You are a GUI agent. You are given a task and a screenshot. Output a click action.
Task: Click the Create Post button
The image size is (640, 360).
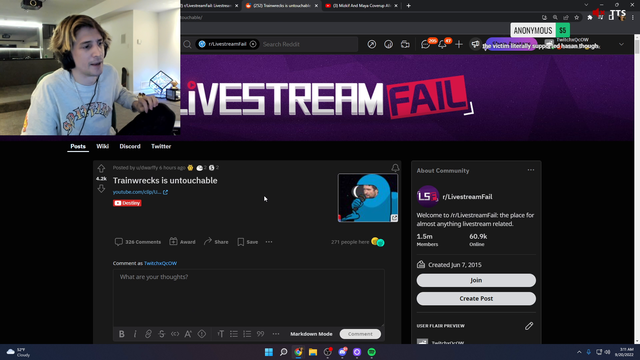[x=476, y=298]
